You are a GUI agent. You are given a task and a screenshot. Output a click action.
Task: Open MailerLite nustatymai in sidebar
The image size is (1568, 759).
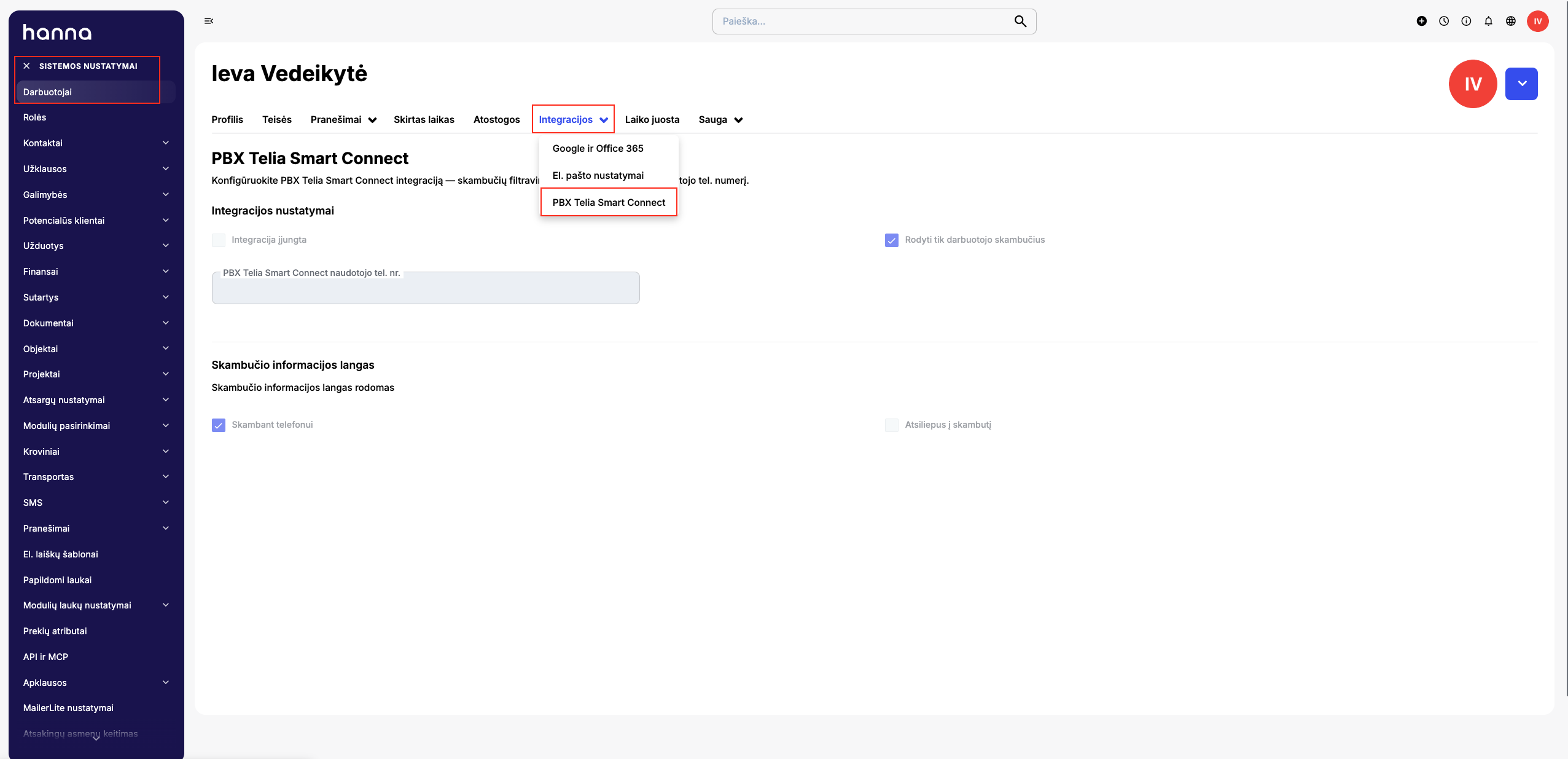tap(96, 707)
